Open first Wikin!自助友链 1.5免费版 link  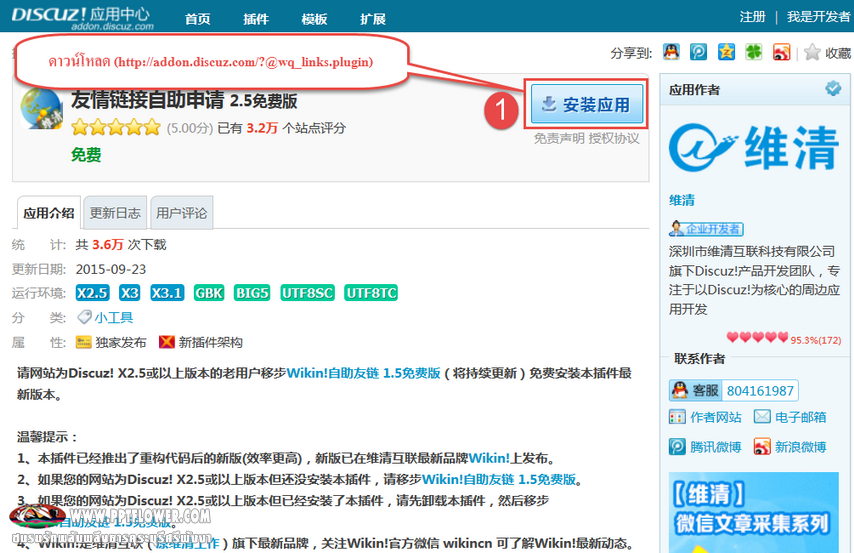tap(363, 373)
